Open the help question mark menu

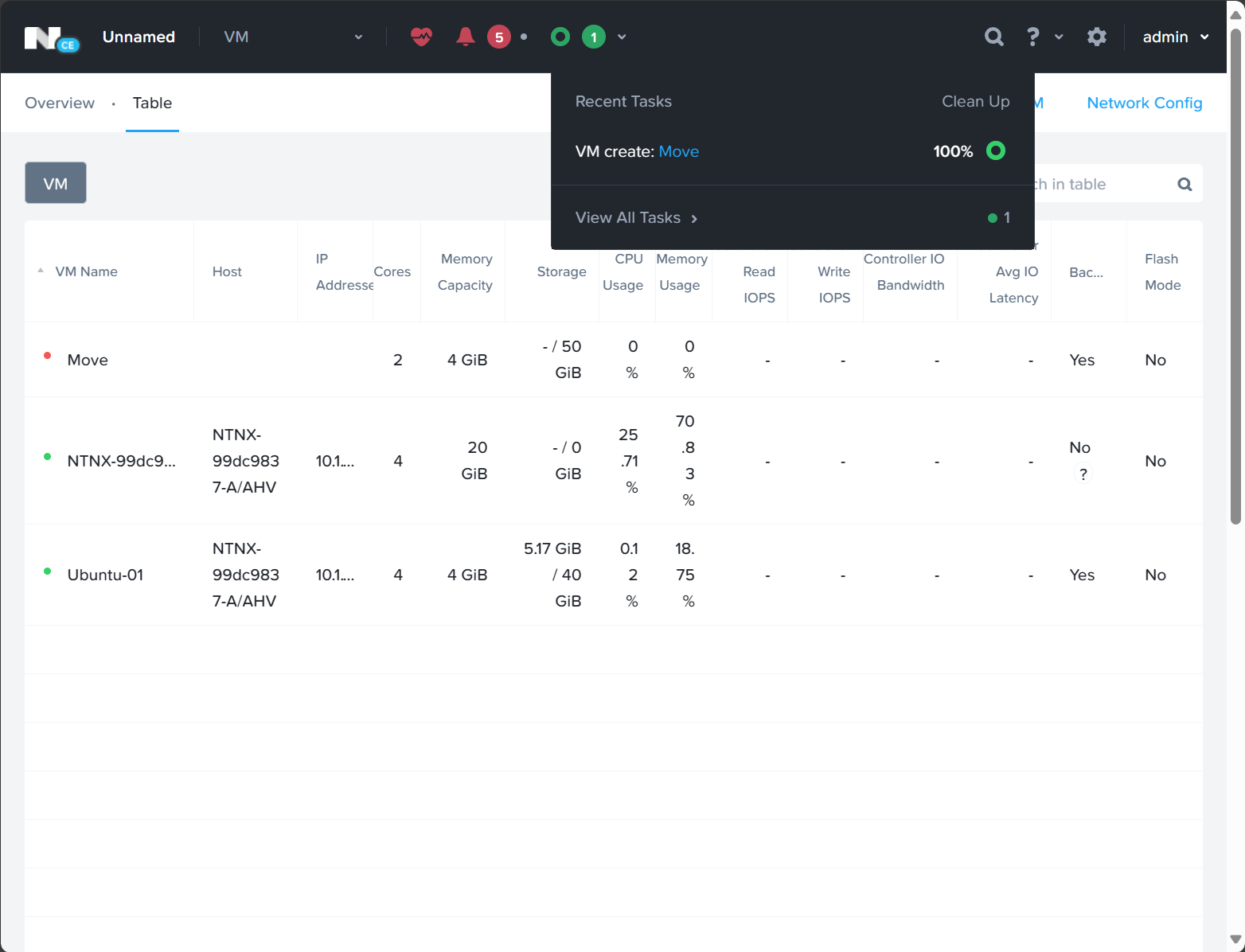(1033, 37)
